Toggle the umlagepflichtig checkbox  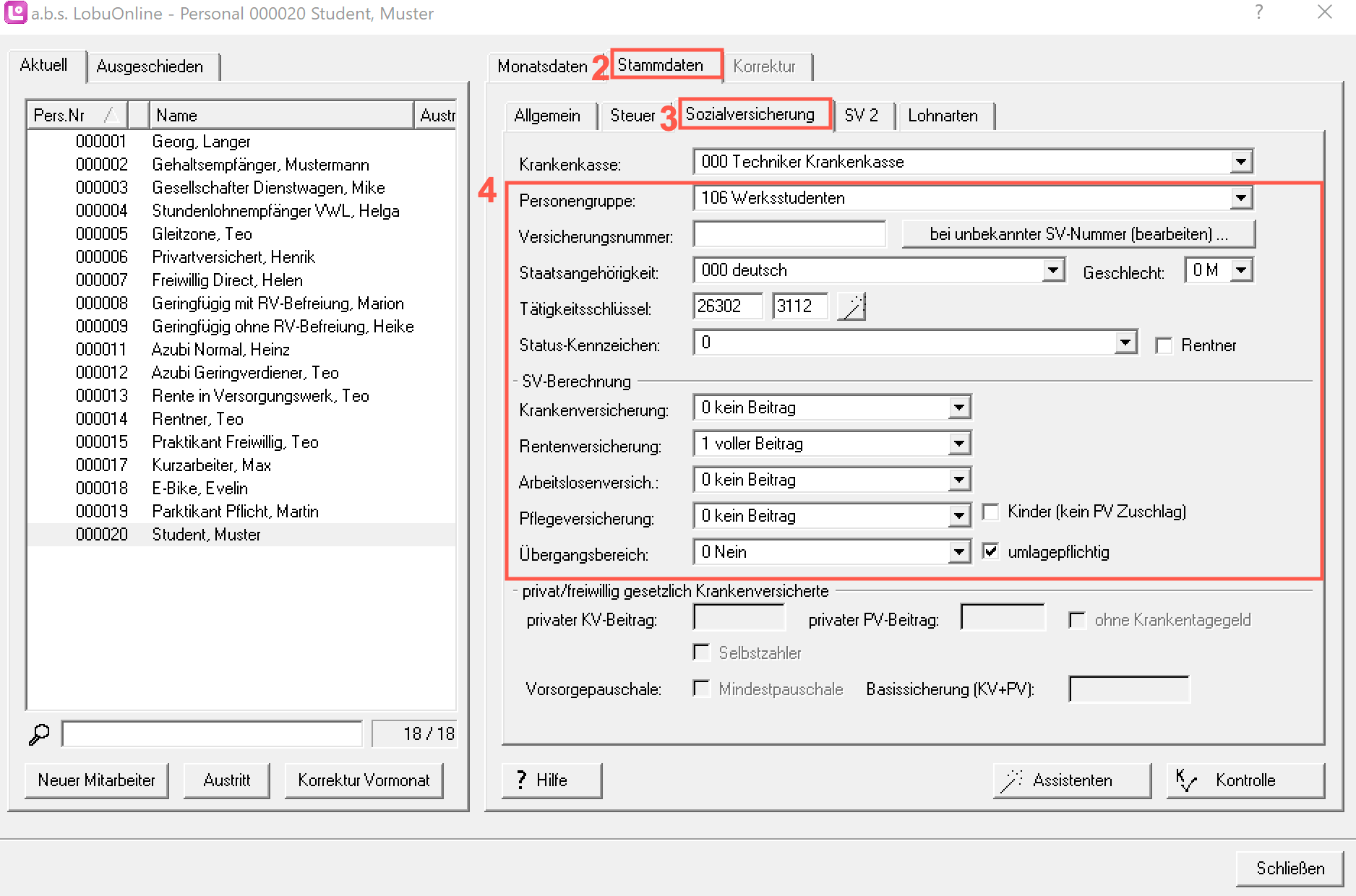991,552
